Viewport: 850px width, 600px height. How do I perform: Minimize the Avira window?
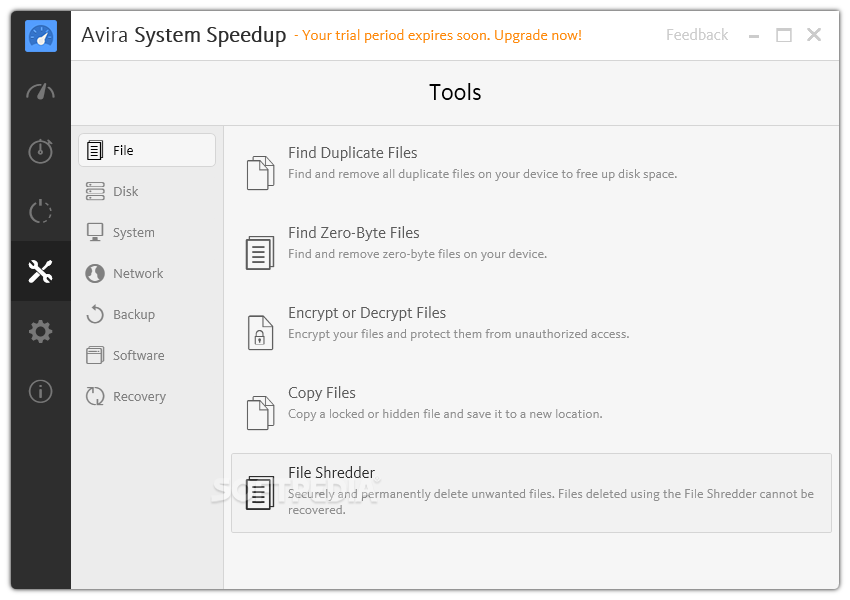[754, 36]
